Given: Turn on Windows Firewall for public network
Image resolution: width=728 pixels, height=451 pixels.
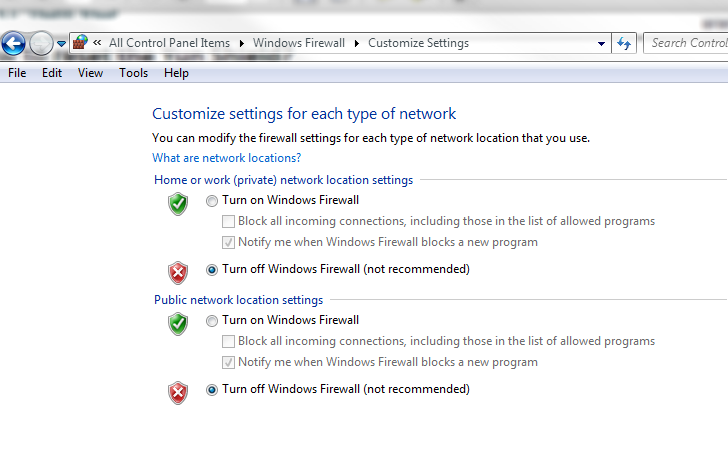Looking at the screenshot, I should click(212, 320).
